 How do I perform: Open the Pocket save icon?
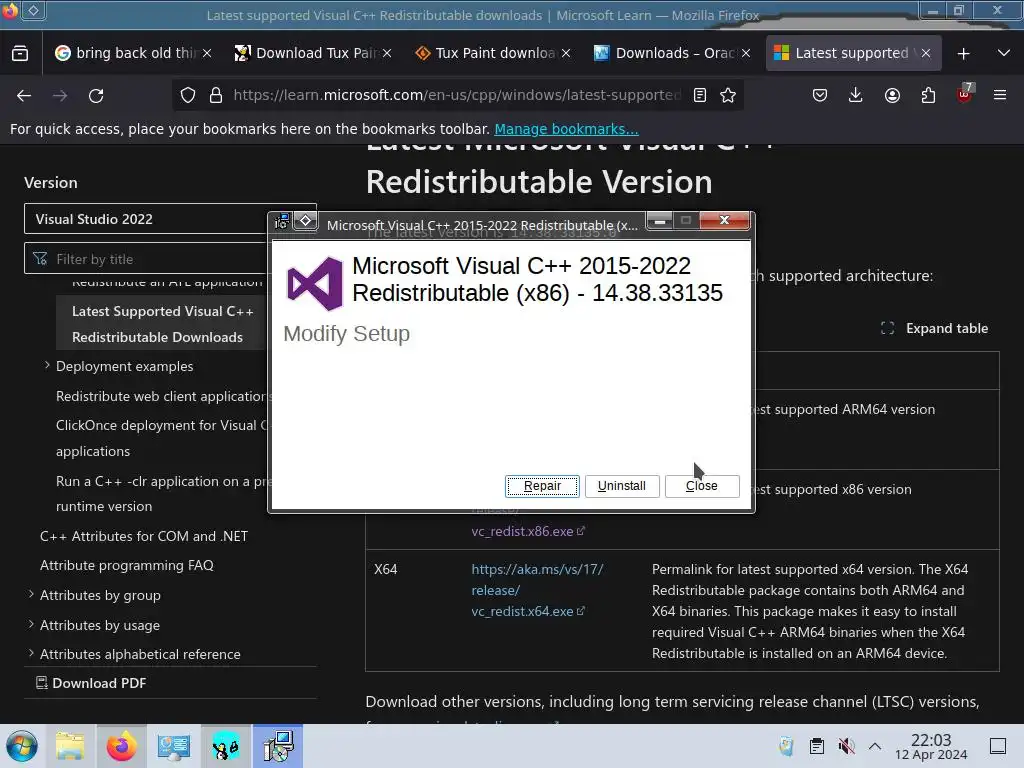coord(820,95)
